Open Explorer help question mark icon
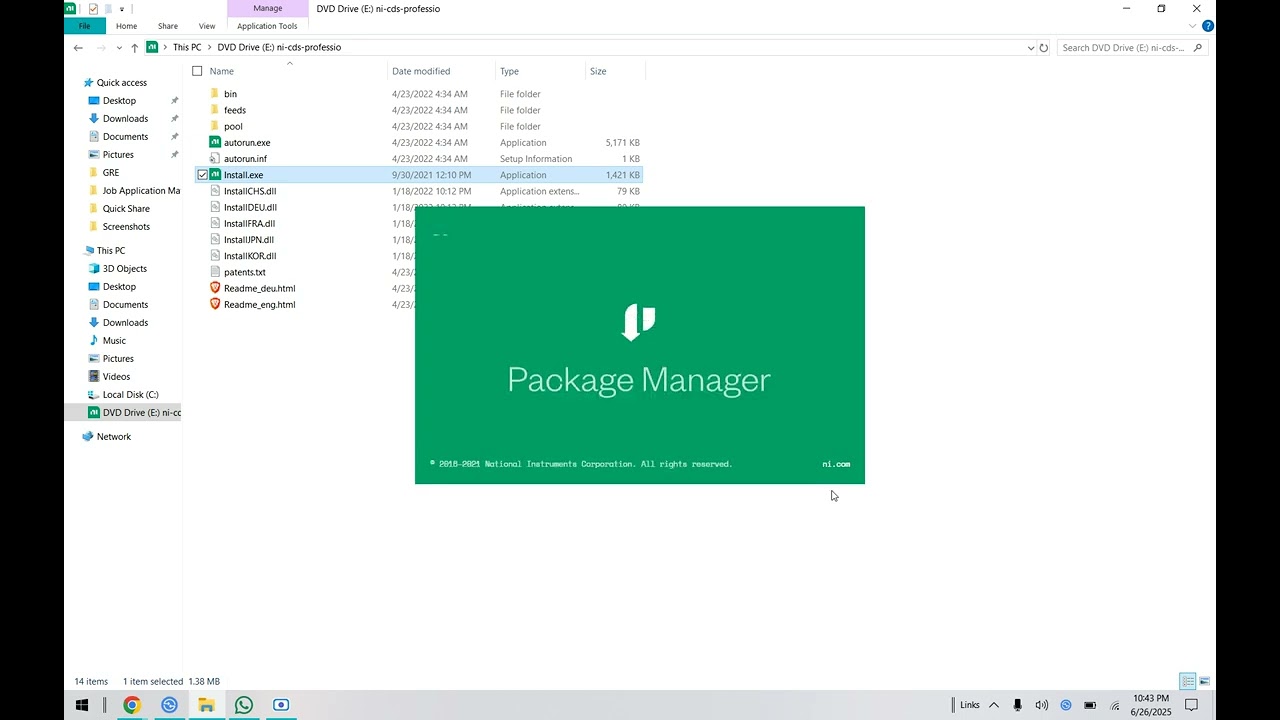The image size is (1280, 720). [x=1207, y=26]
